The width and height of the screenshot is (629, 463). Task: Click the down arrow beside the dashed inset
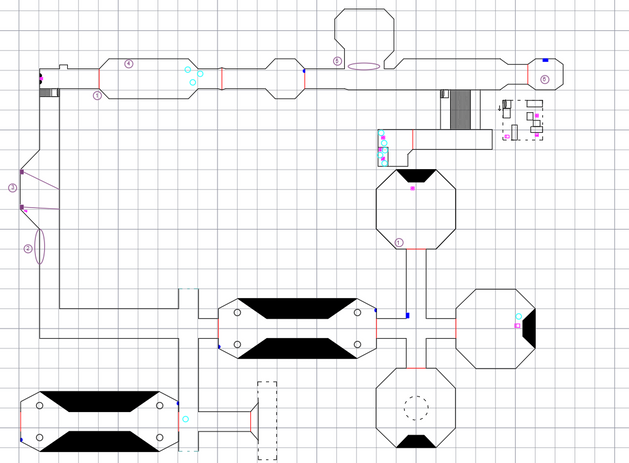[499, 108]
